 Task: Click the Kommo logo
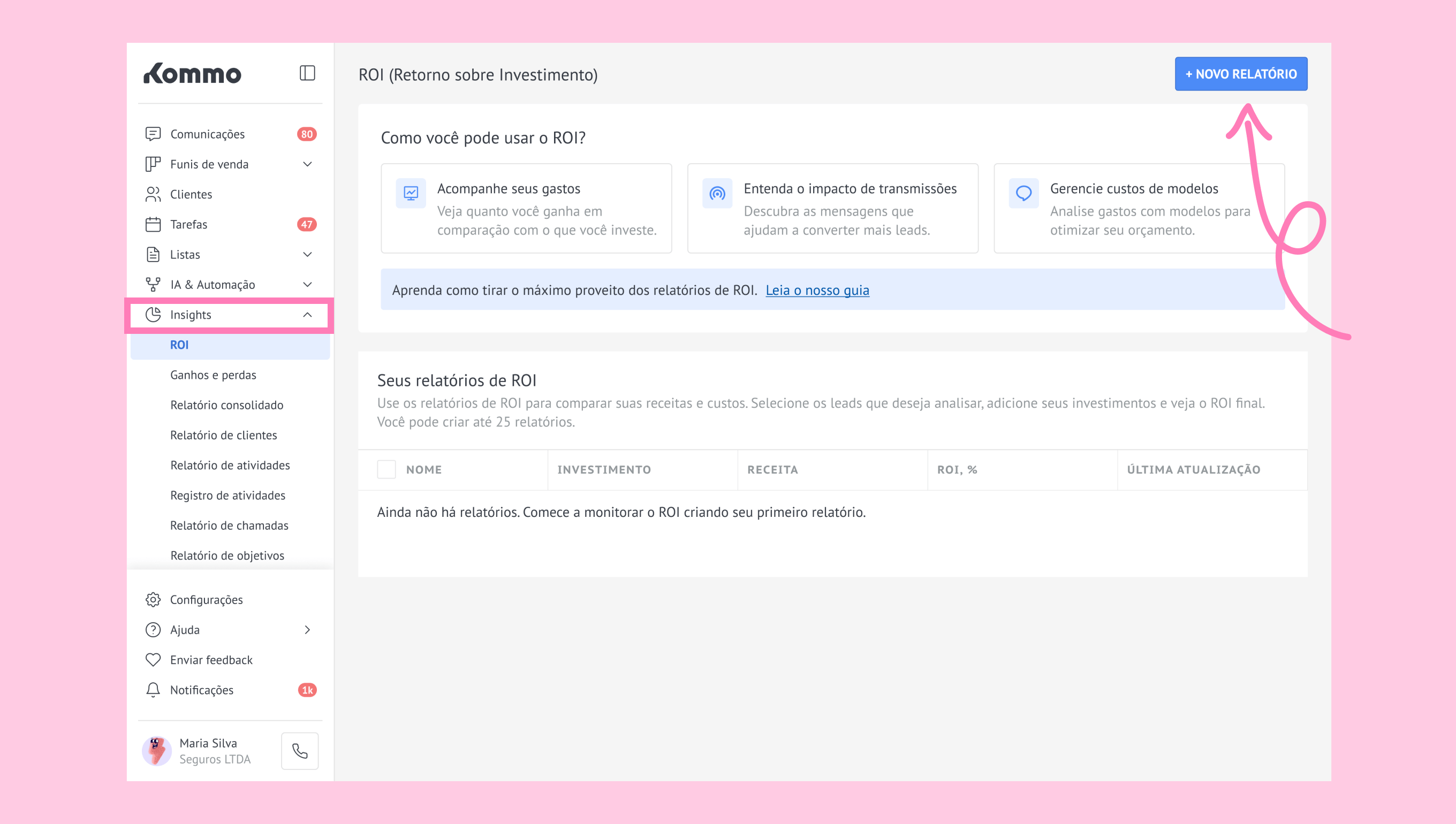click(x=193, y=74)
